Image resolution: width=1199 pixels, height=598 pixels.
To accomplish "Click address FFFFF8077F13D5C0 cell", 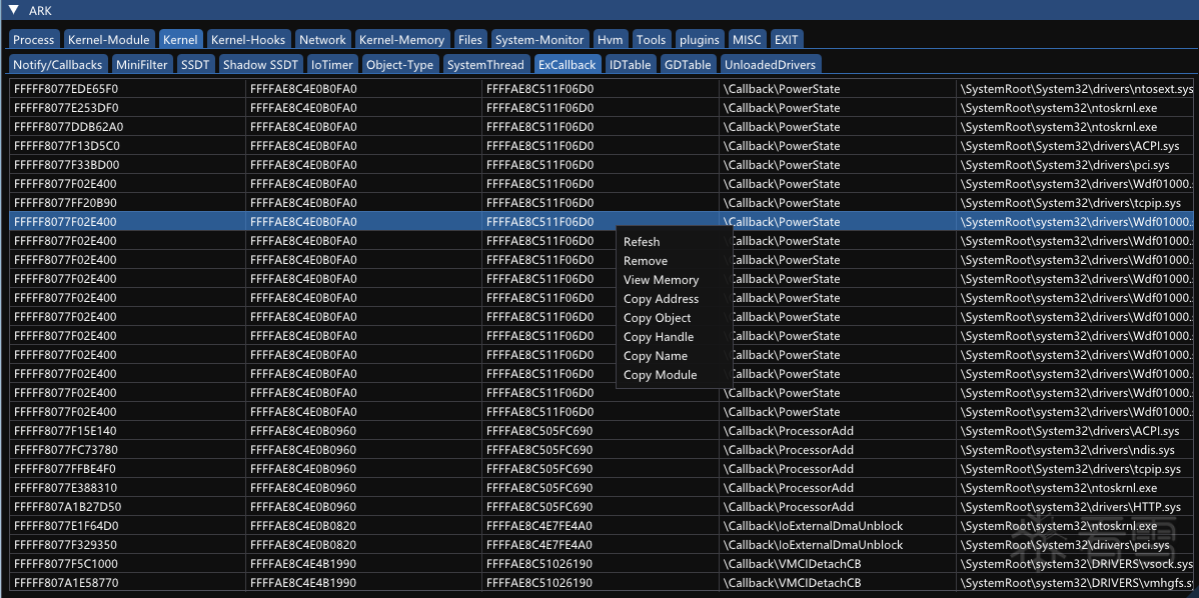I will pos(128,146).
